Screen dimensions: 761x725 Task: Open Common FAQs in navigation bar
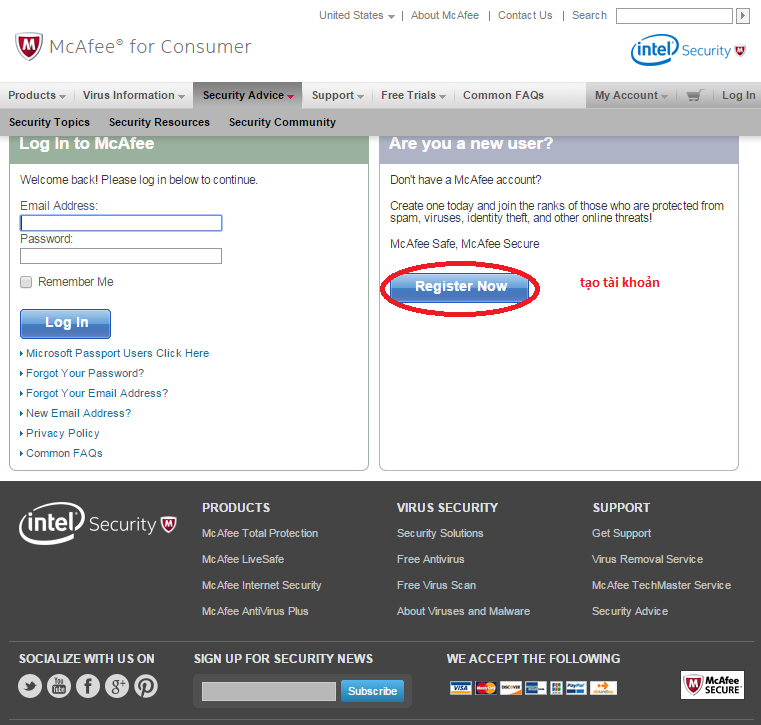(x=503, y=95)
